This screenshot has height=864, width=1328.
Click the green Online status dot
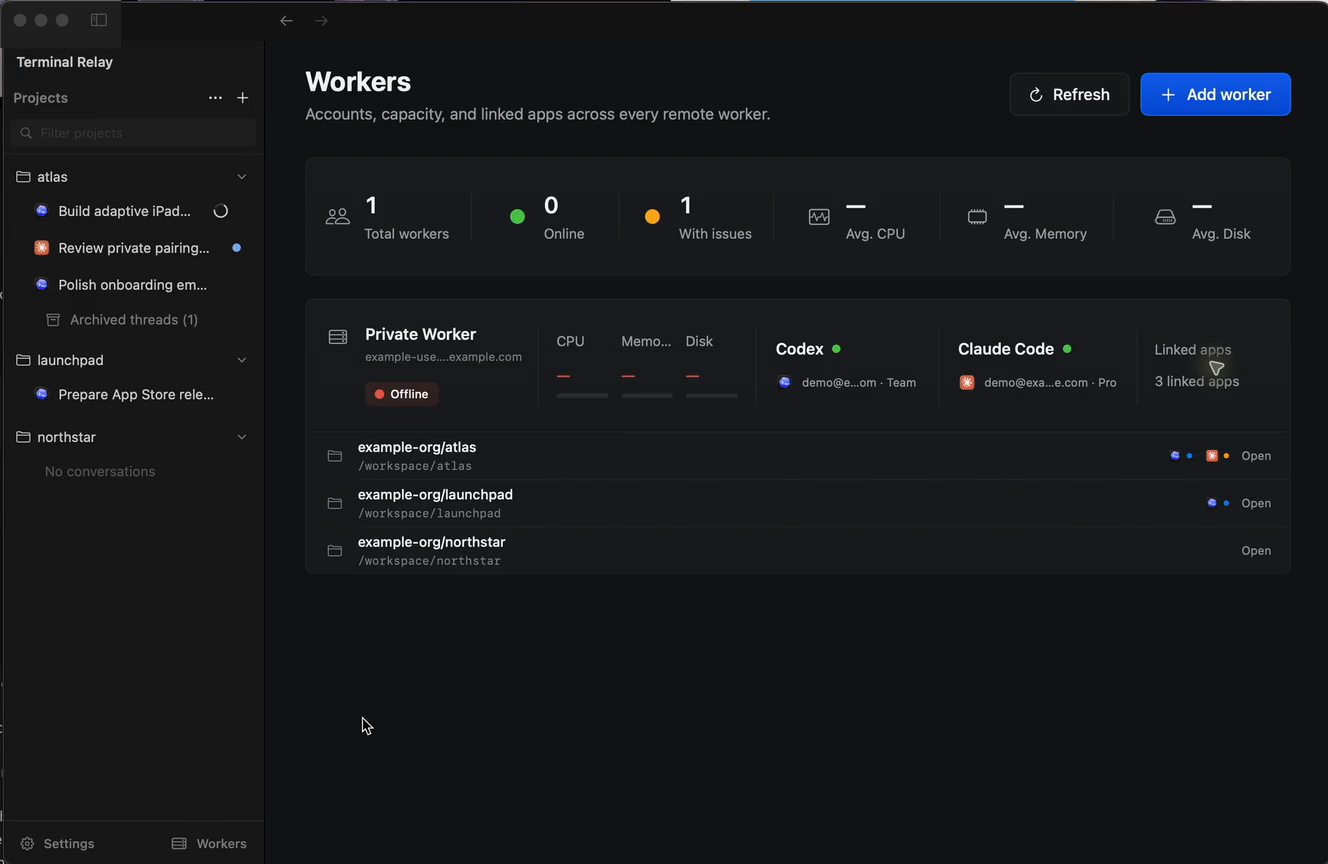[517, 216]
